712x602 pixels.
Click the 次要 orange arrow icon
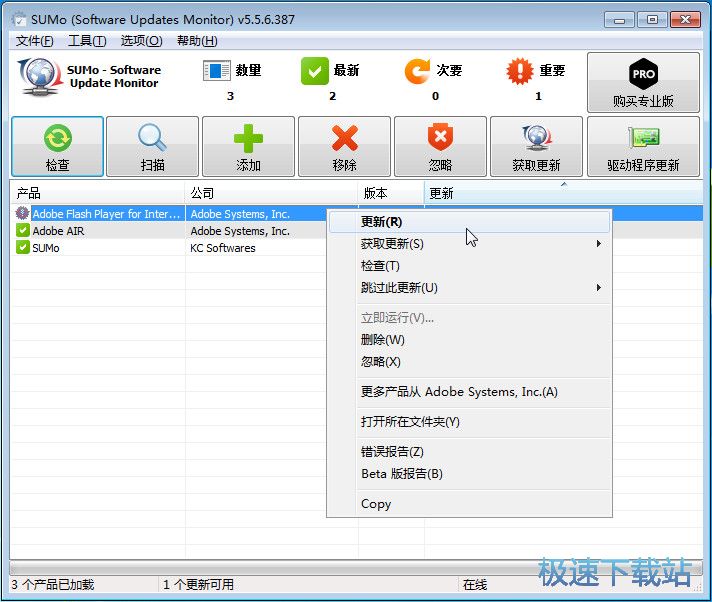(x=417, y=71)
